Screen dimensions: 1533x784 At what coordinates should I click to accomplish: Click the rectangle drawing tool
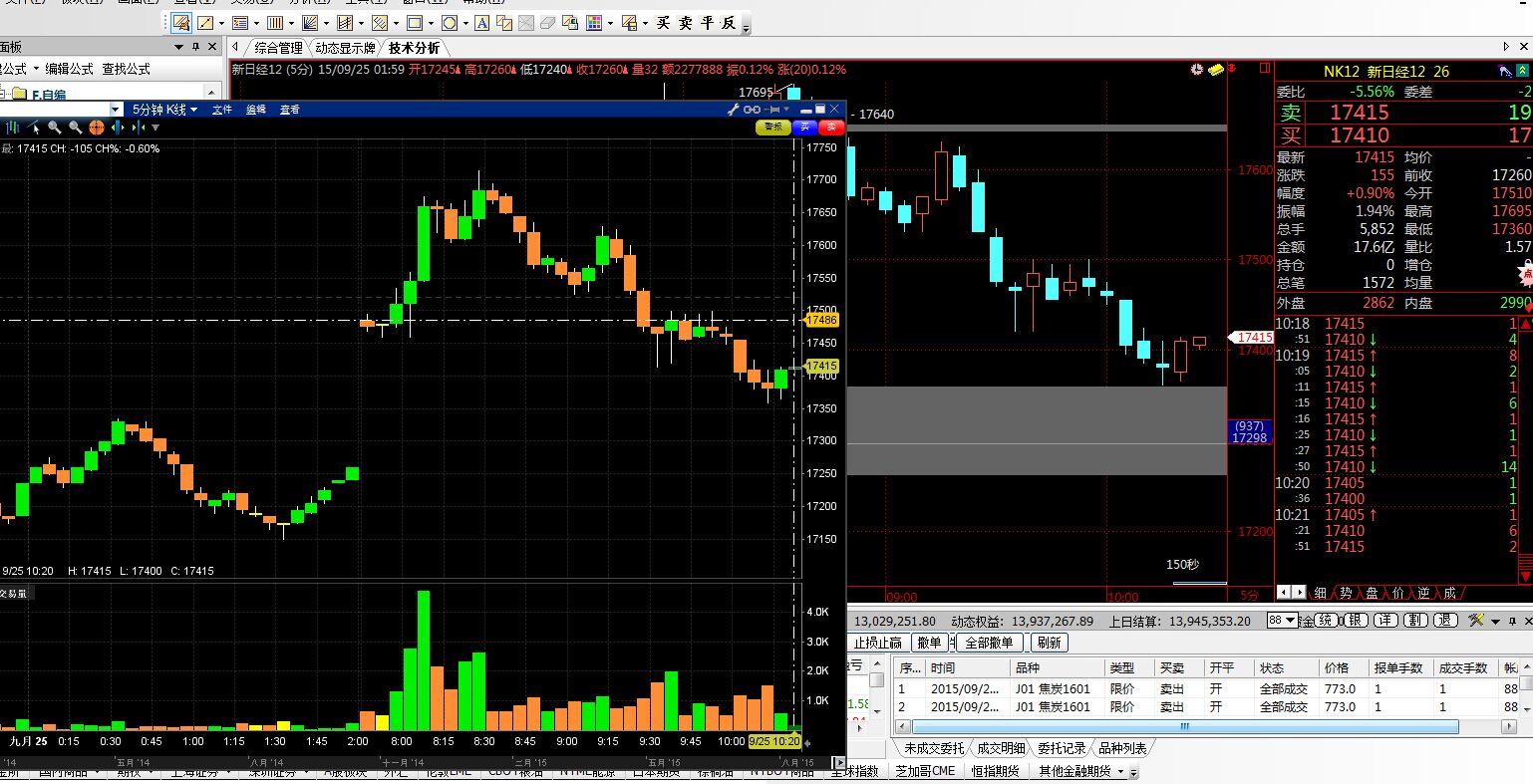coord(414,23)
